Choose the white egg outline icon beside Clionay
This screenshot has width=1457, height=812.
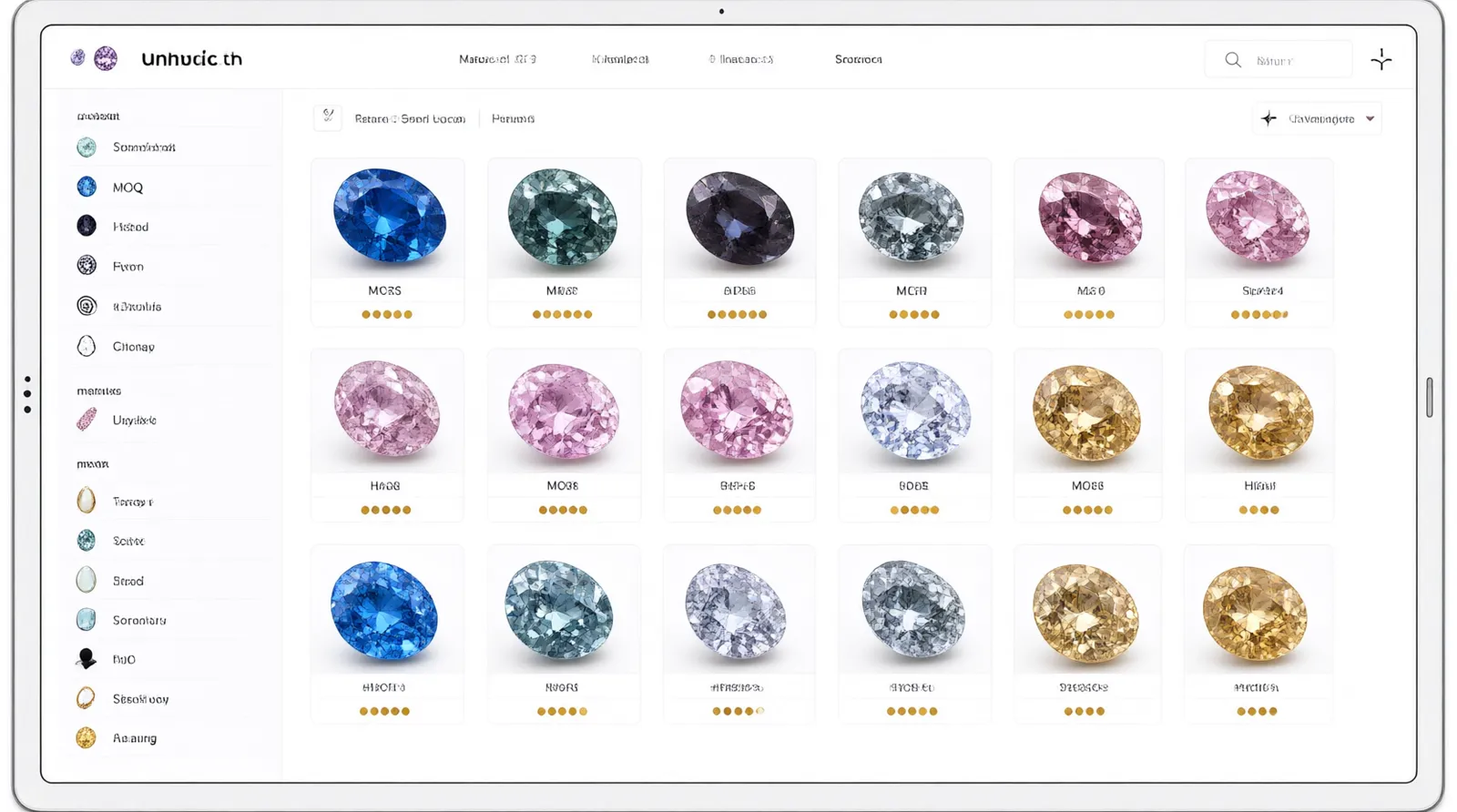(x=87, y=346)
